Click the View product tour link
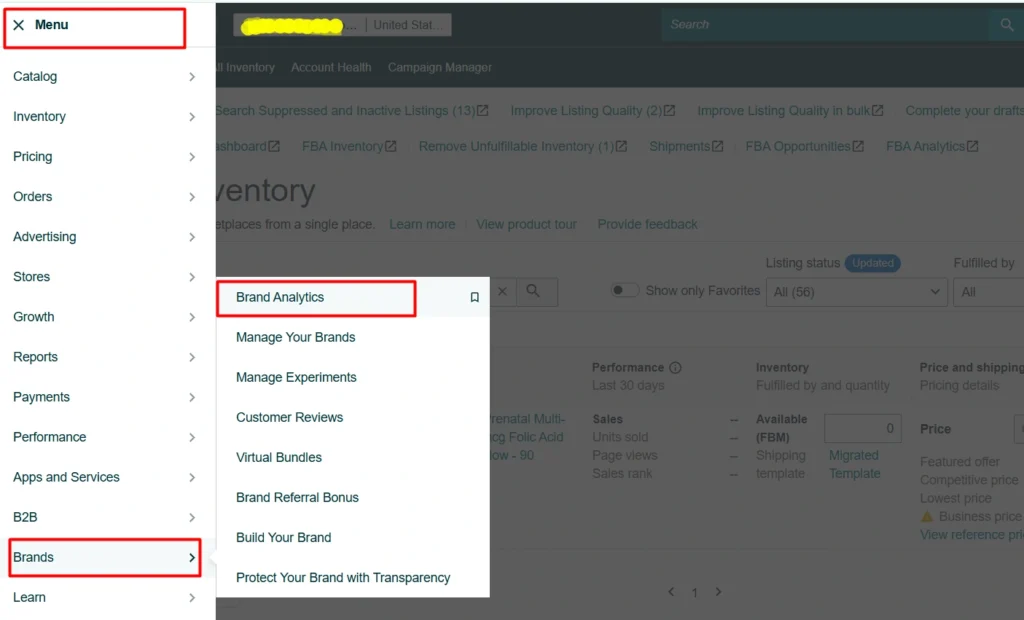The width and height of the screenshot is (1024, 620). tap(526, 224)
